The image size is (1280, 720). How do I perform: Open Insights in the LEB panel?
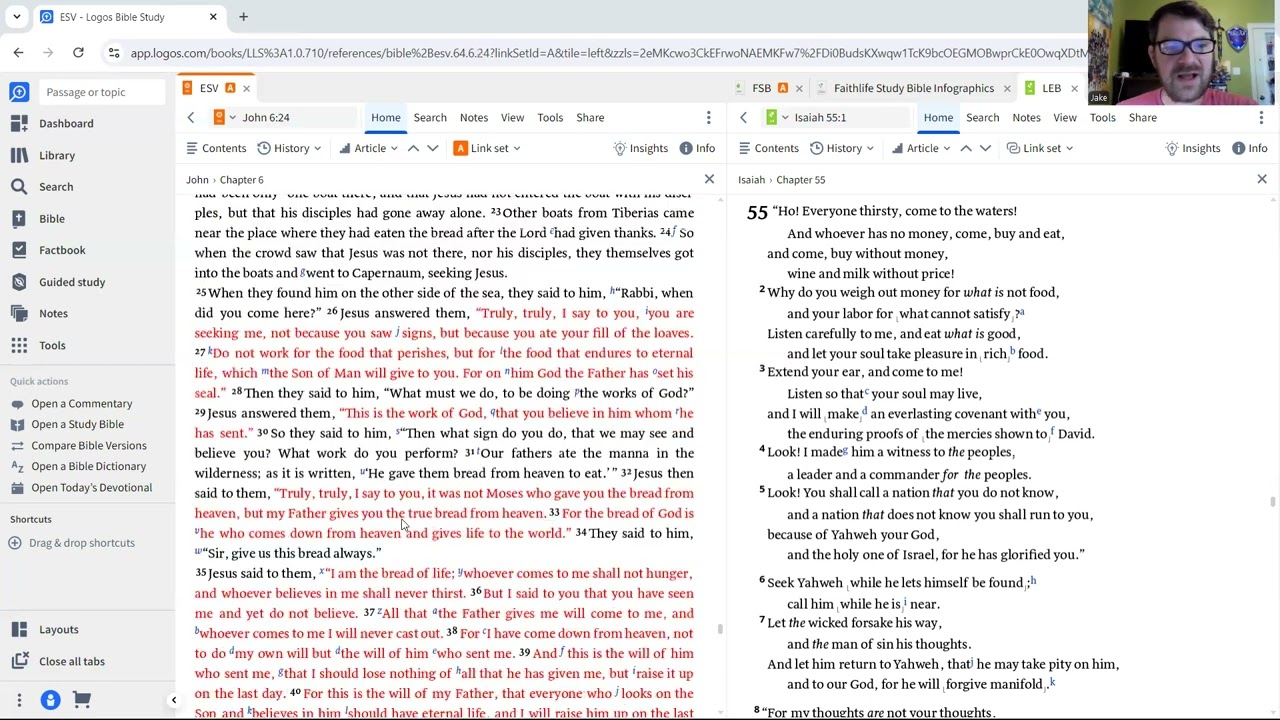click(1192, 148)
